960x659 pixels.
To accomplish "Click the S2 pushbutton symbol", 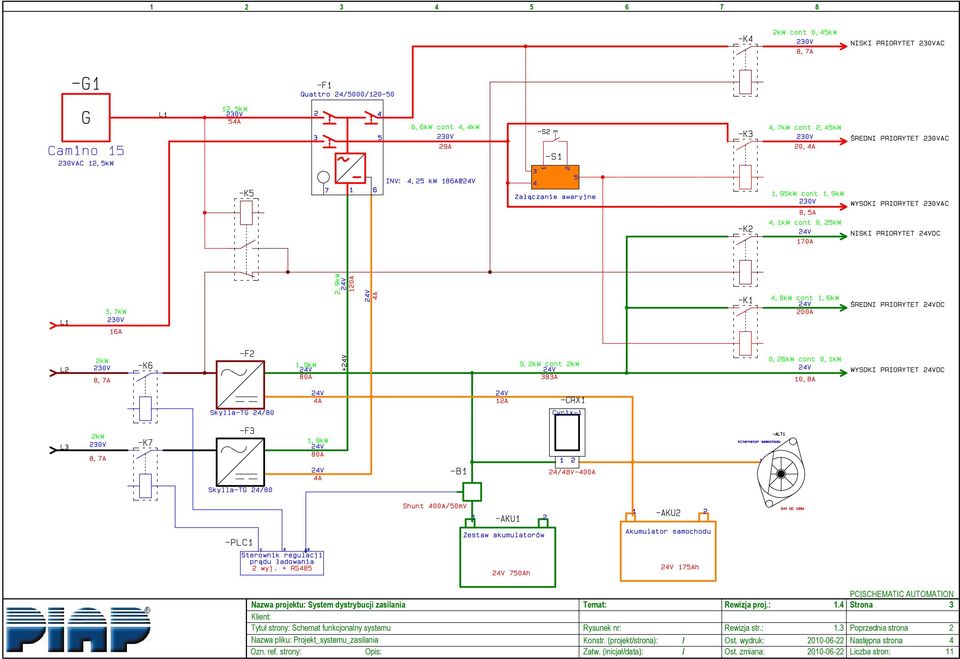I will coord(555,137).
